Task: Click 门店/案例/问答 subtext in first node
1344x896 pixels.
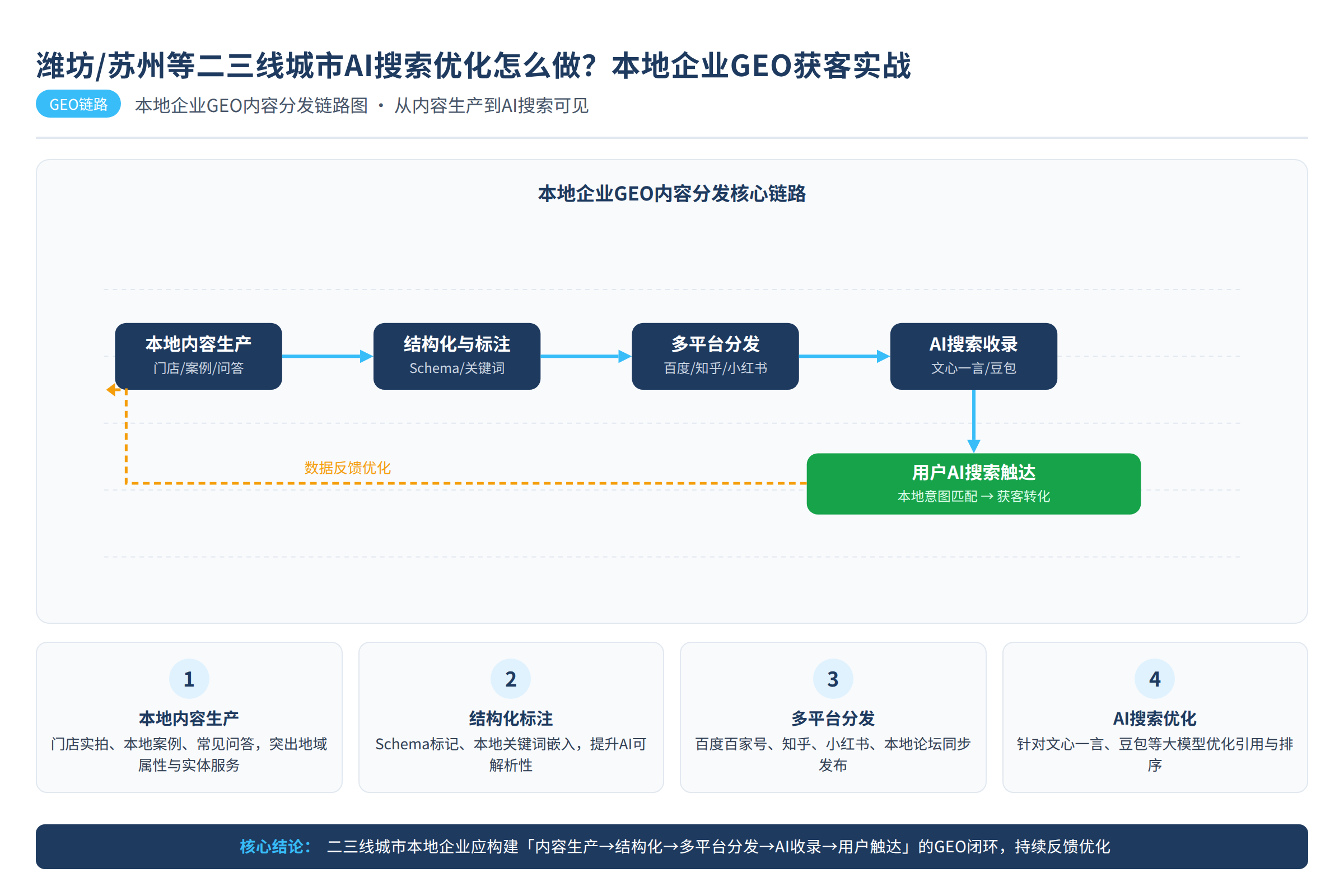Action: 198,368
